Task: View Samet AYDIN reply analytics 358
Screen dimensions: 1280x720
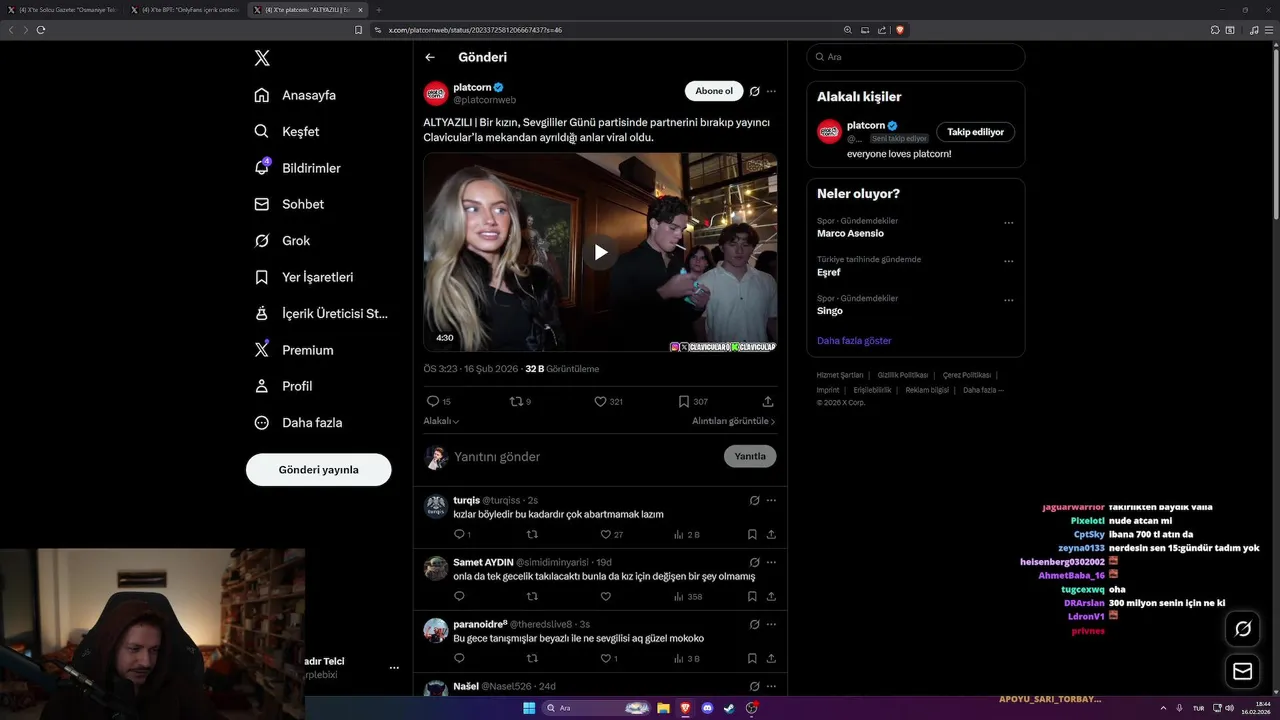Action: tap(688, 596)
